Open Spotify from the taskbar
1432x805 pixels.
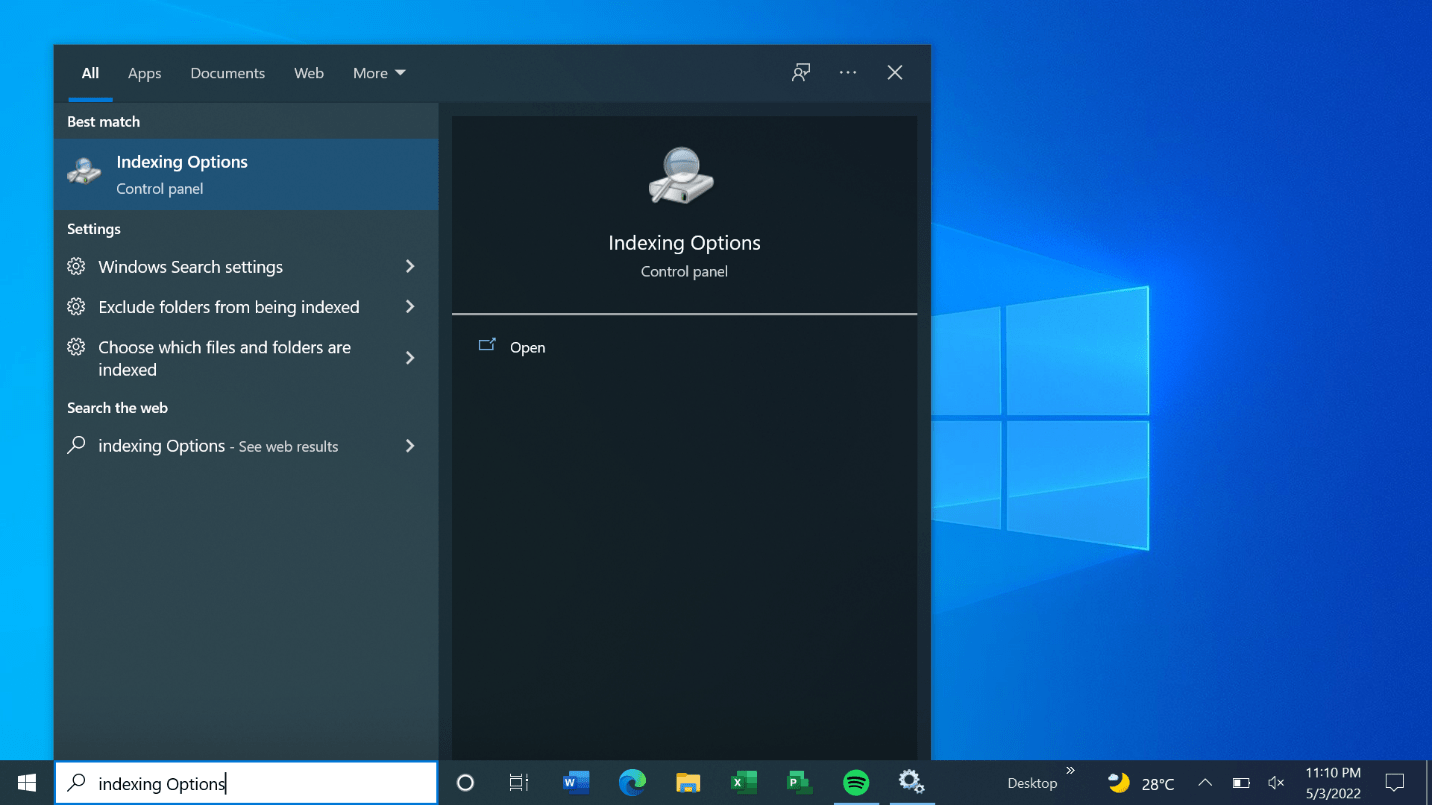856,782
